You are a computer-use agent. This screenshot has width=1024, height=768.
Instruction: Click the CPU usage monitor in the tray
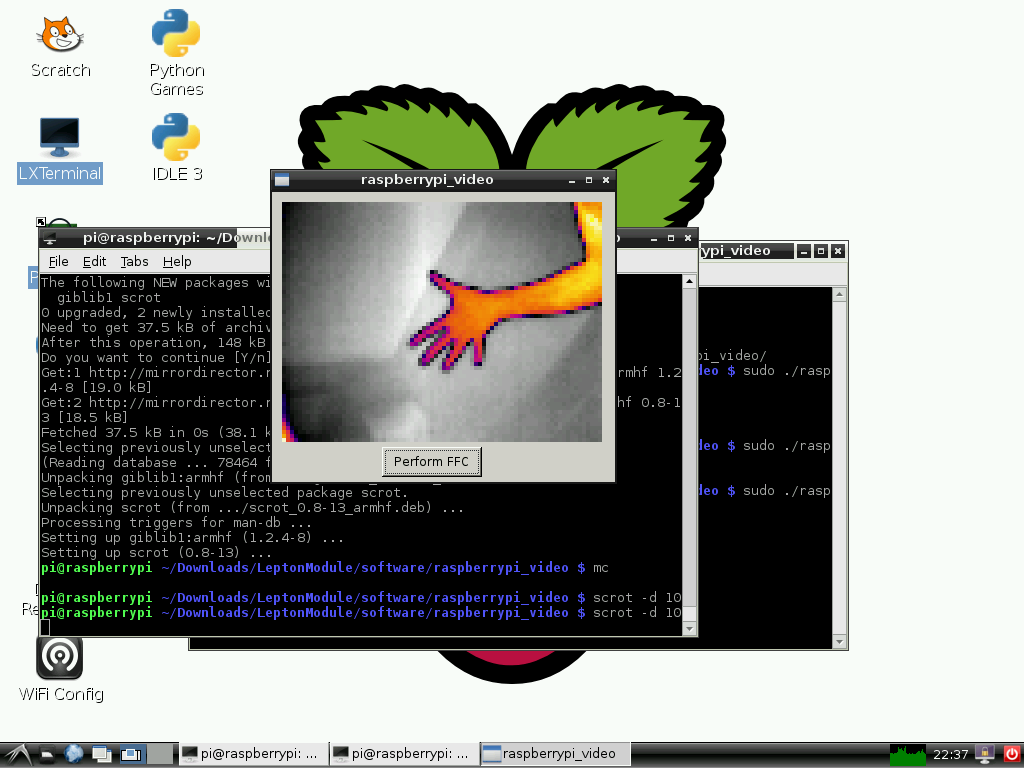tap(908, 754)
